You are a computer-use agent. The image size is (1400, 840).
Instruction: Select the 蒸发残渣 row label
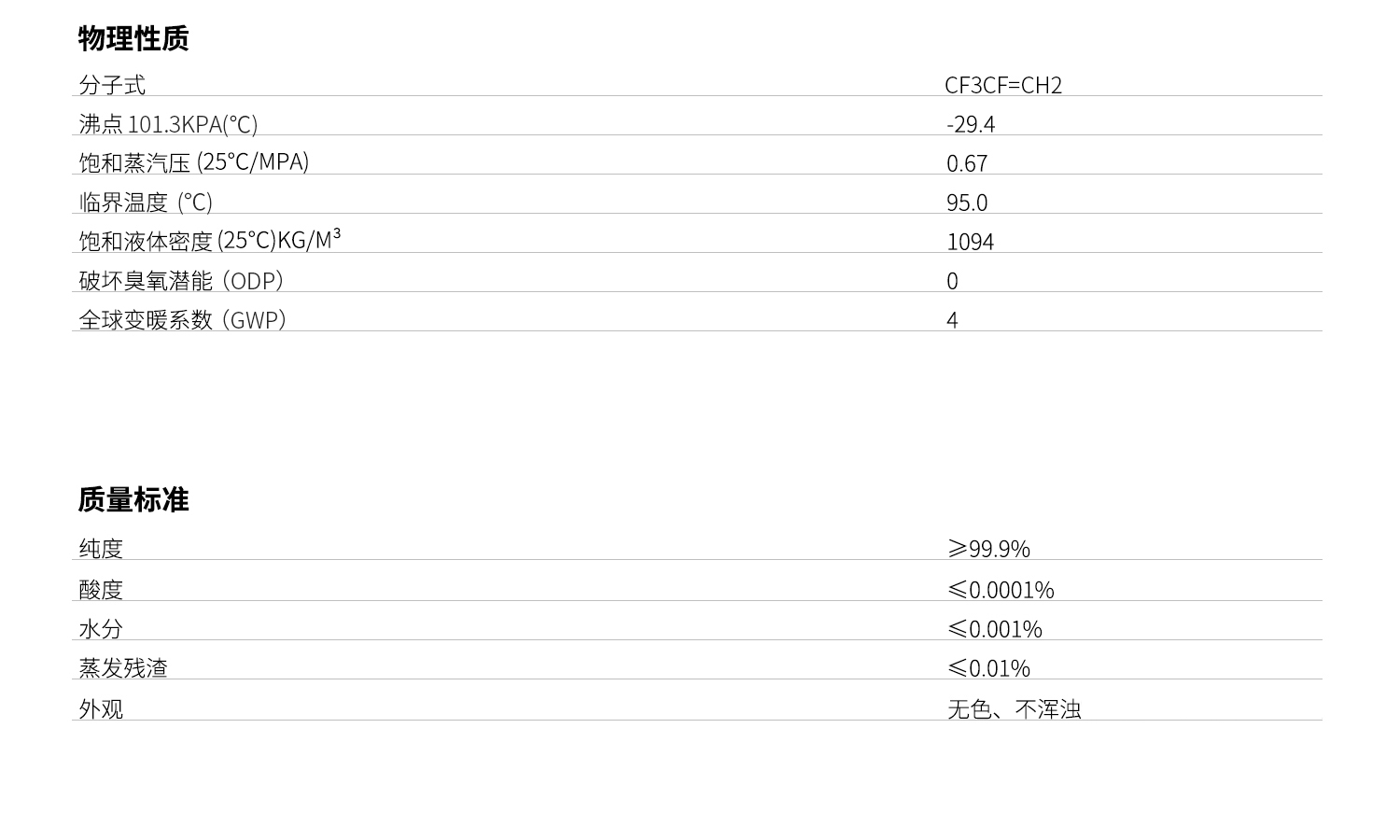point(123,668)
